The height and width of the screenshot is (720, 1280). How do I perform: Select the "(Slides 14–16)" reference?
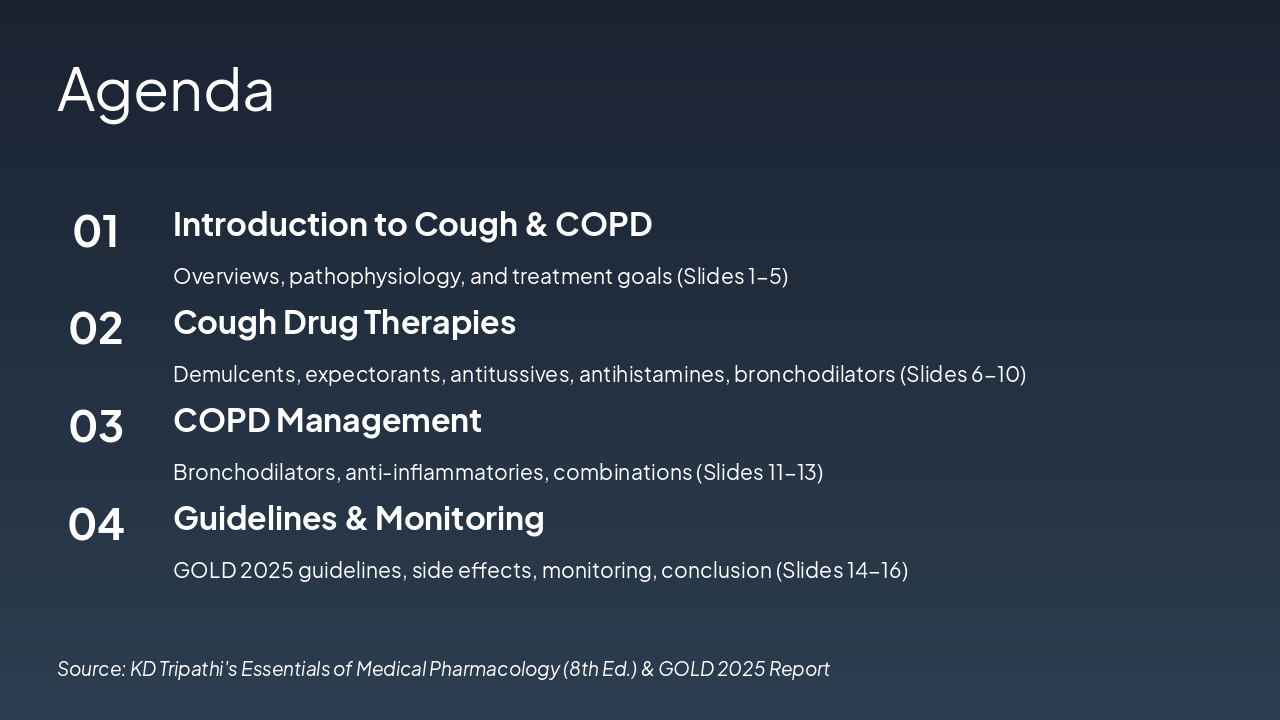(x=842, y=570)
